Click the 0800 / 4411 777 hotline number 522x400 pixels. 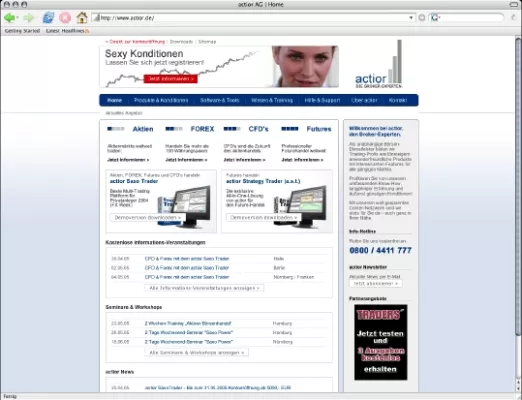pyautogui.click(x=380, y=250)
